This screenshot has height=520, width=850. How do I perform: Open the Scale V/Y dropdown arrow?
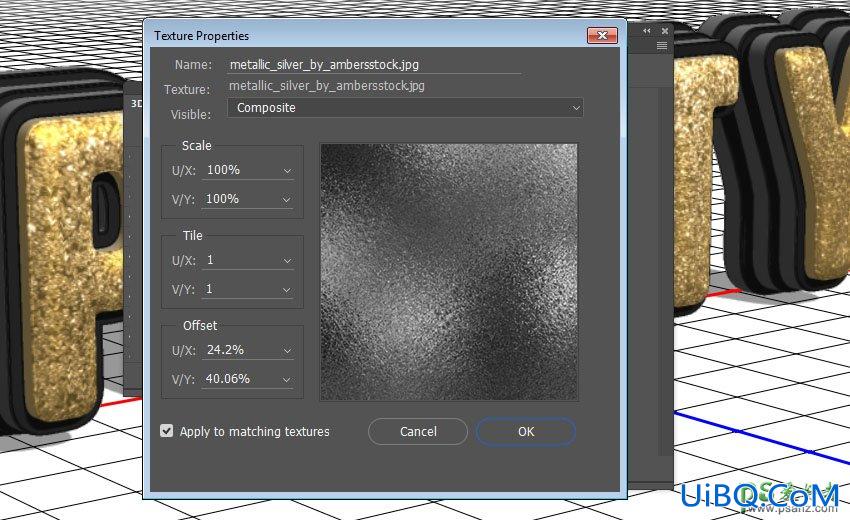pyautogui.click(x=286, y=200)
